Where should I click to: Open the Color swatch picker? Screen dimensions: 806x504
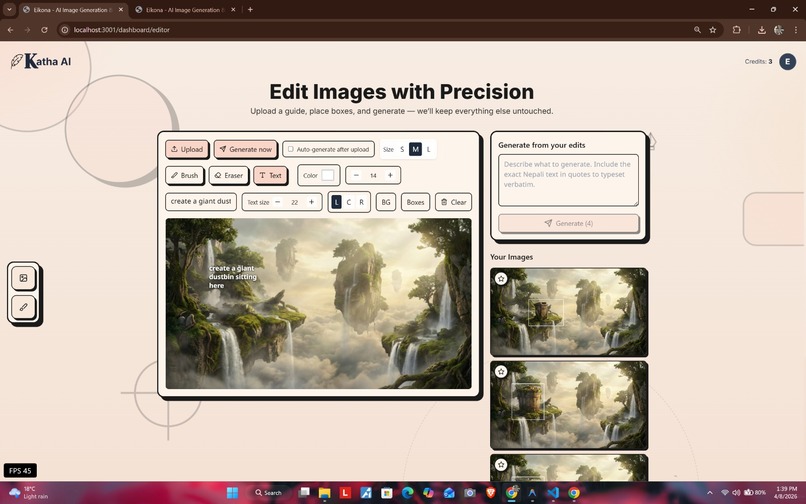point(327,175)
